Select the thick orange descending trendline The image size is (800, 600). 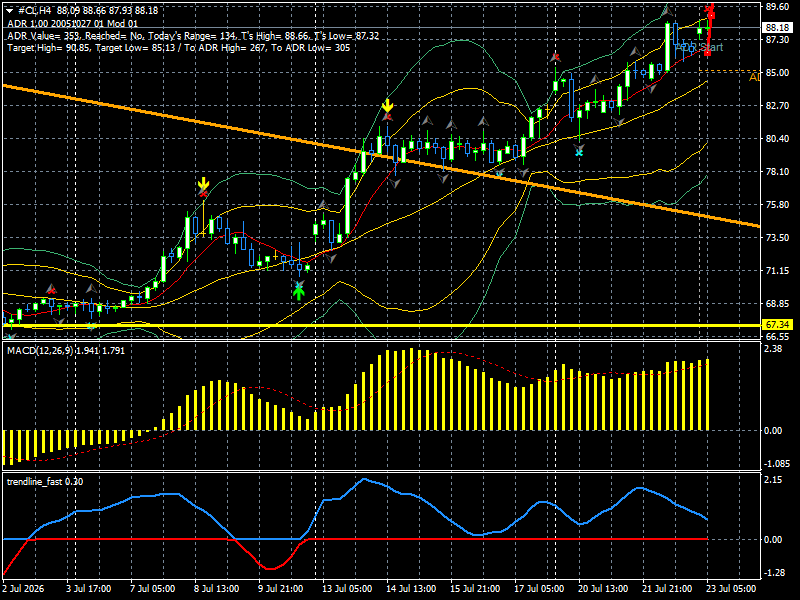click(x=381, y=156)
